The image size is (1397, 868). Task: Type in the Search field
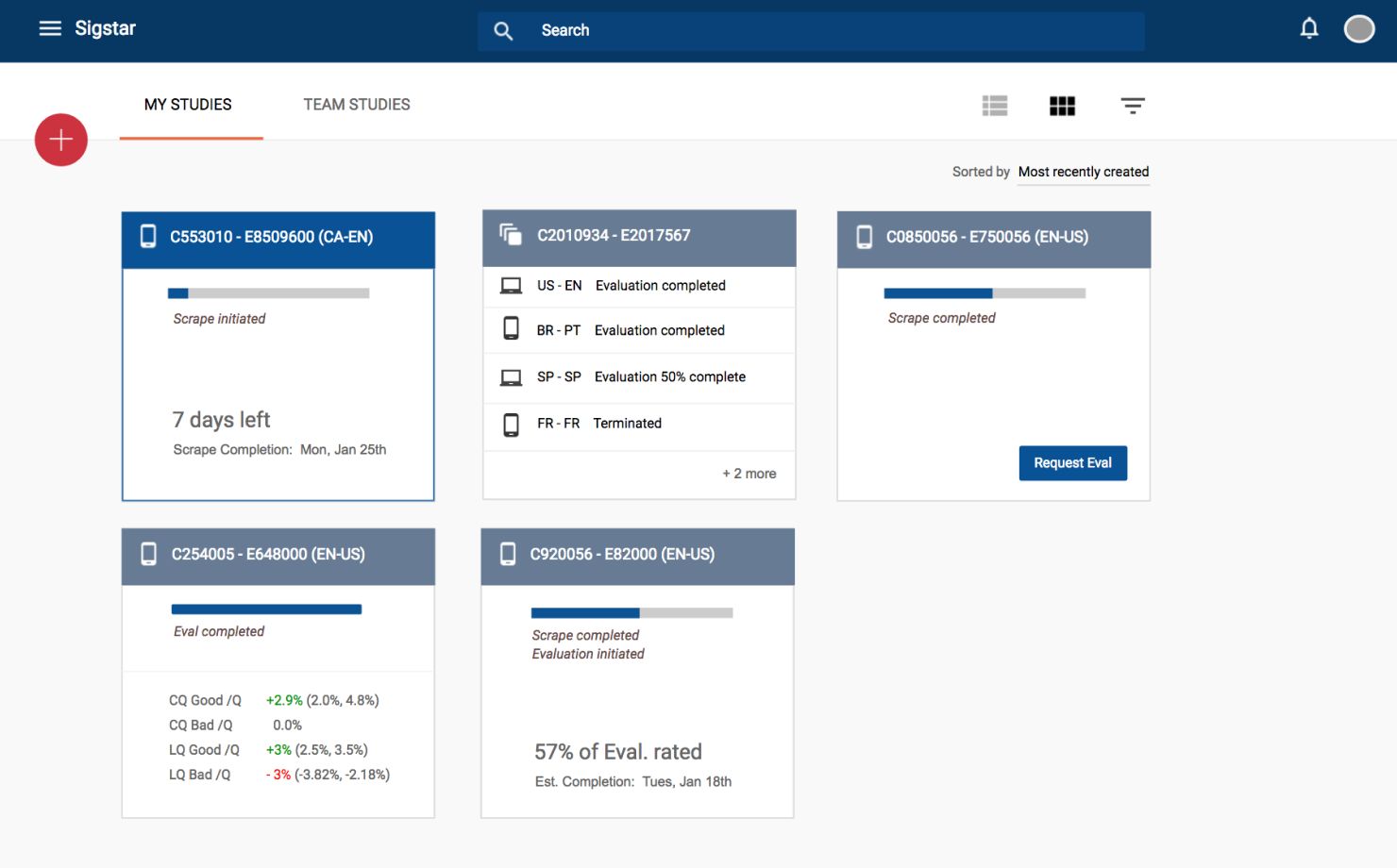pyautogui.click(x=831, y=31)
